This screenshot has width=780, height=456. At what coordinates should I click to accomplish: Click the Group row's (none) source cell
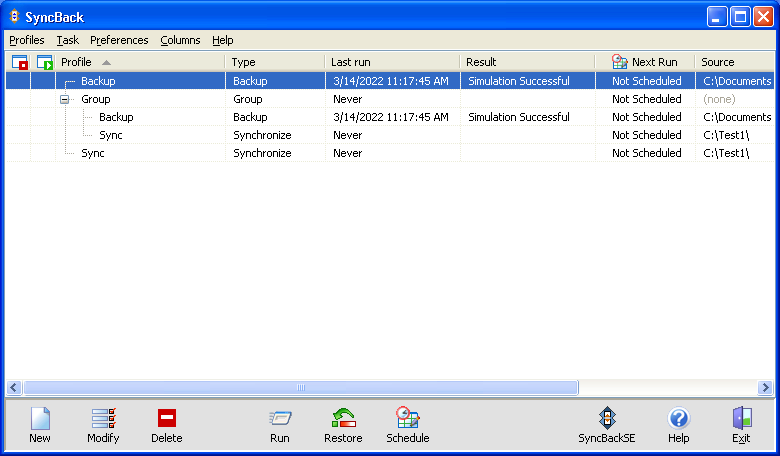click(x=719, y=99)
